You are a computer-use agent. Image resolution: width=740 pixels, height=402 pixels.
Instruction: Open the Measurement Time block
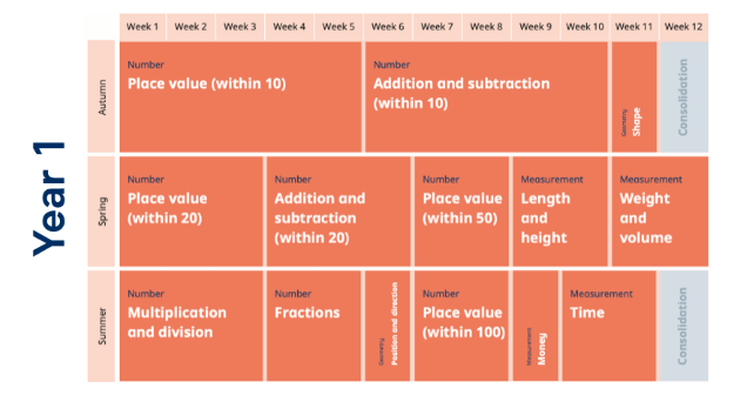pyautogui.click(x=609, y=326)
